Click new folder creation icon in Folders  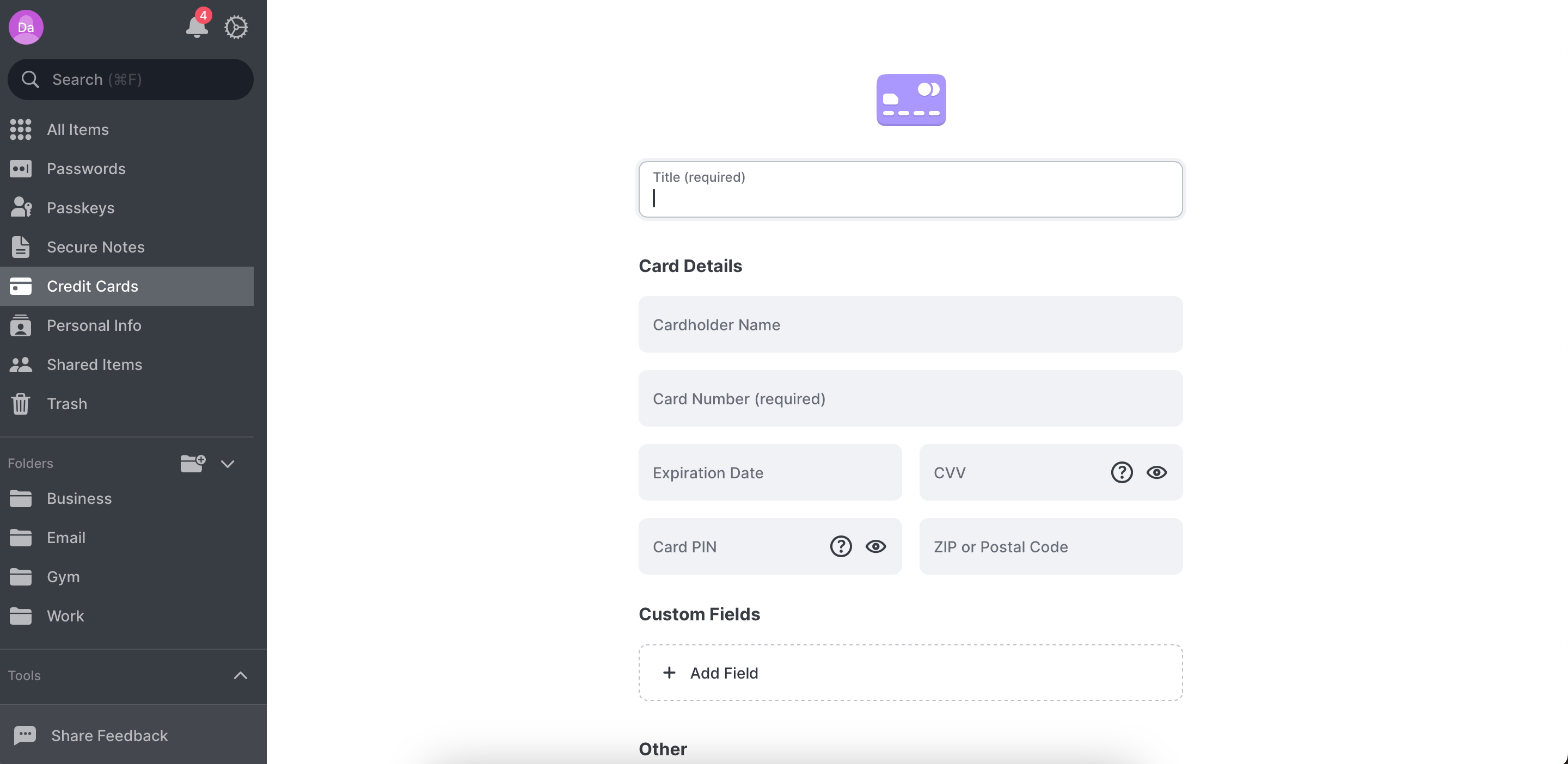click(x=193, y=462)
